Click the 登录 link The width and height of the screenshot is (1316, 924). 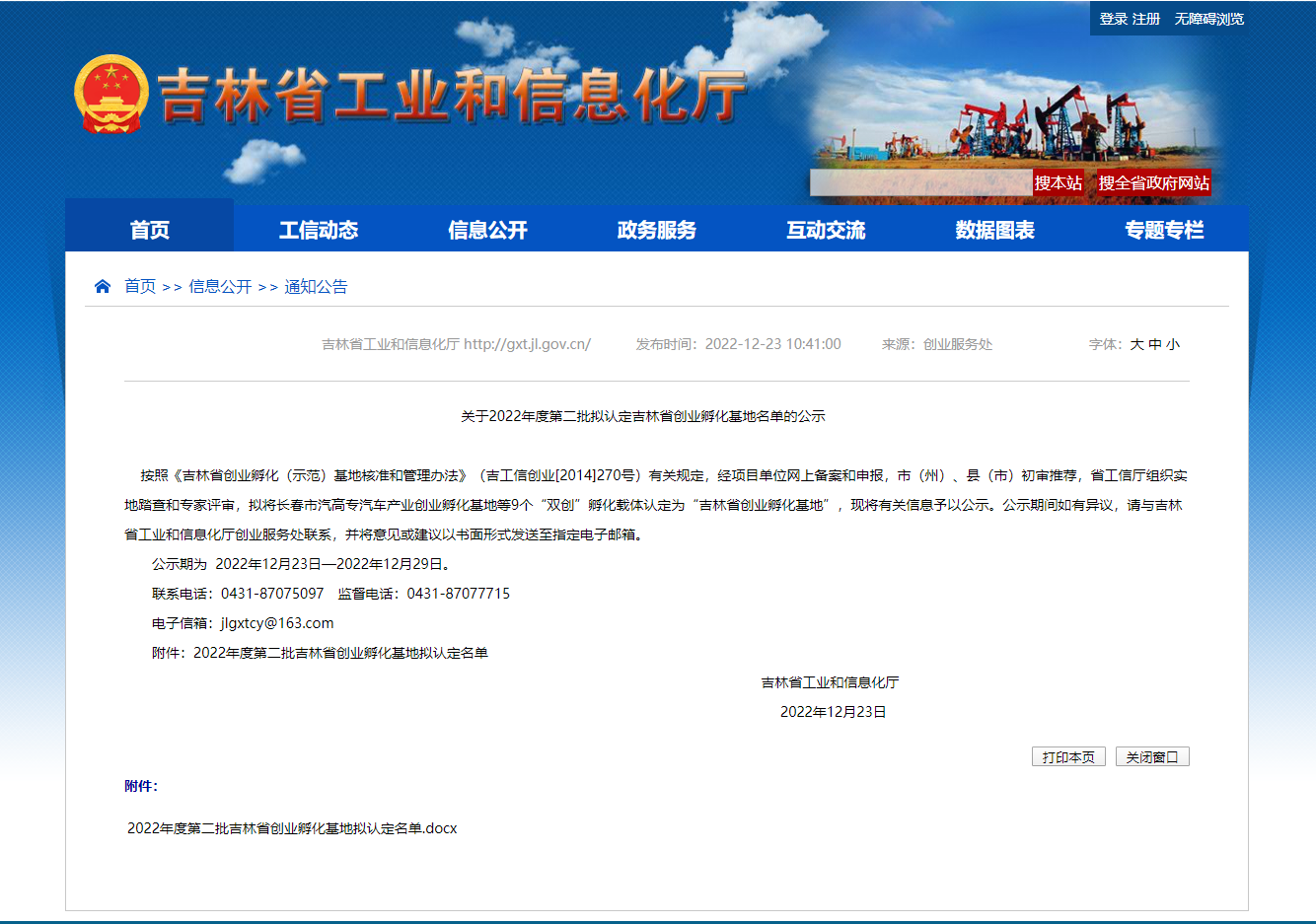click(x=1113, y=19)
